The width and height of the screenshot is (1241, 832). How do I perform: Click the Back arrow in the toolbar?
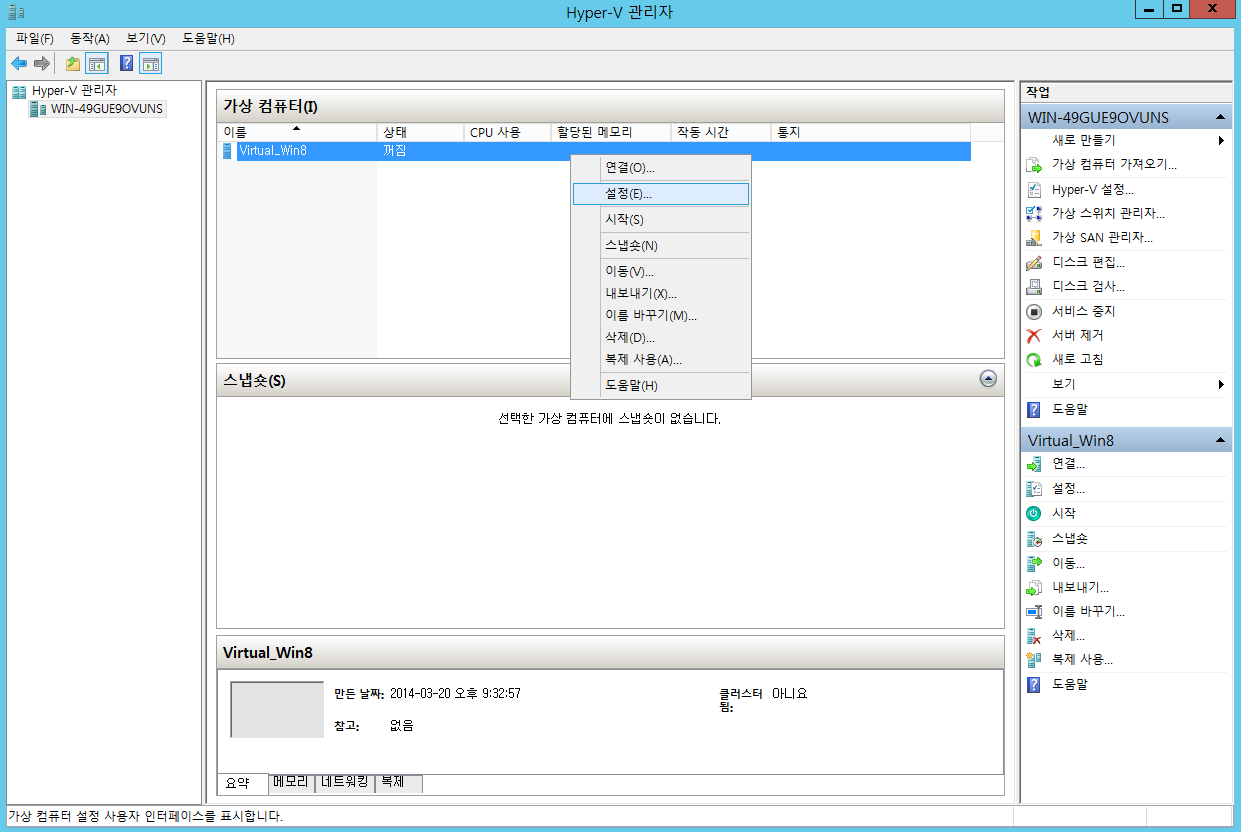(x=19, y=64)
